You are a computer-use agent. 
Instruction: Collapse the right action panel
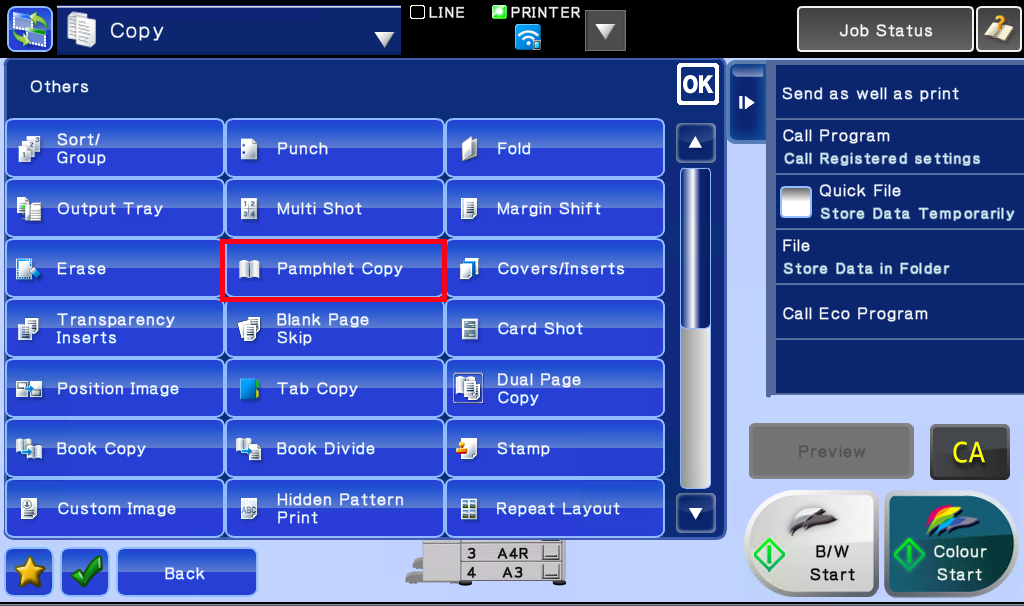click(x=746, y=101)
